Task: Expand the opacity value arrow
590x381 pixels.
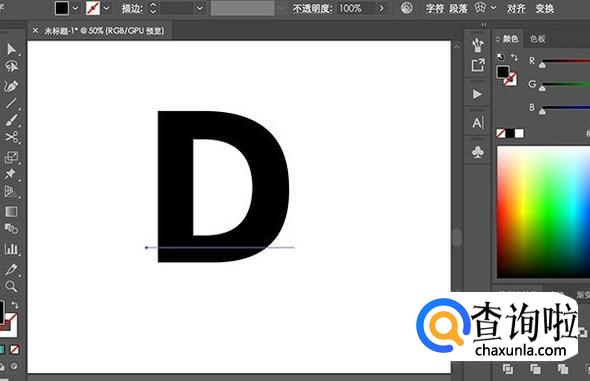Action: click(x=381, y=8)
